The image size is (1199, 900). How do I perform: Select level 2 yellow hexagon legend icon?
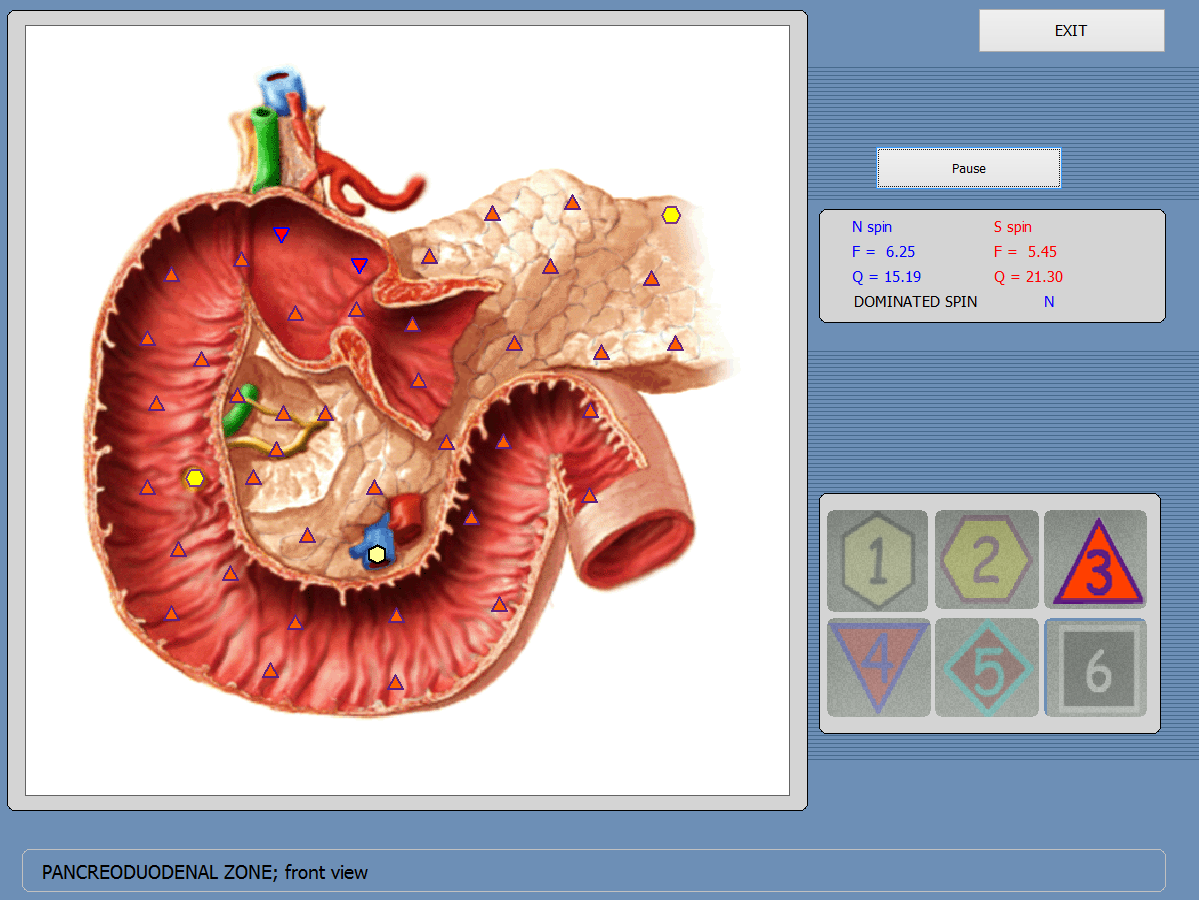click(986, 560)
